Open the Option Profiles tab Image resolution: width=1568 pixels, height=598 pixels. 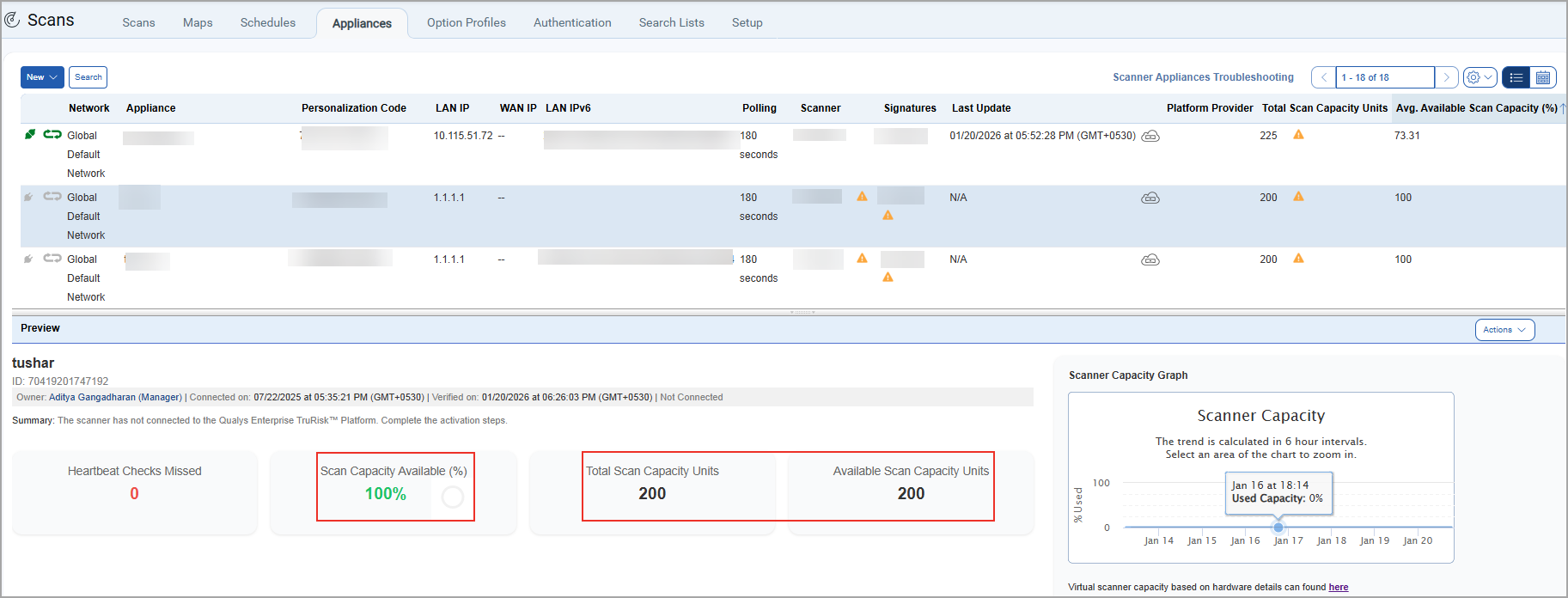(467, 22)
